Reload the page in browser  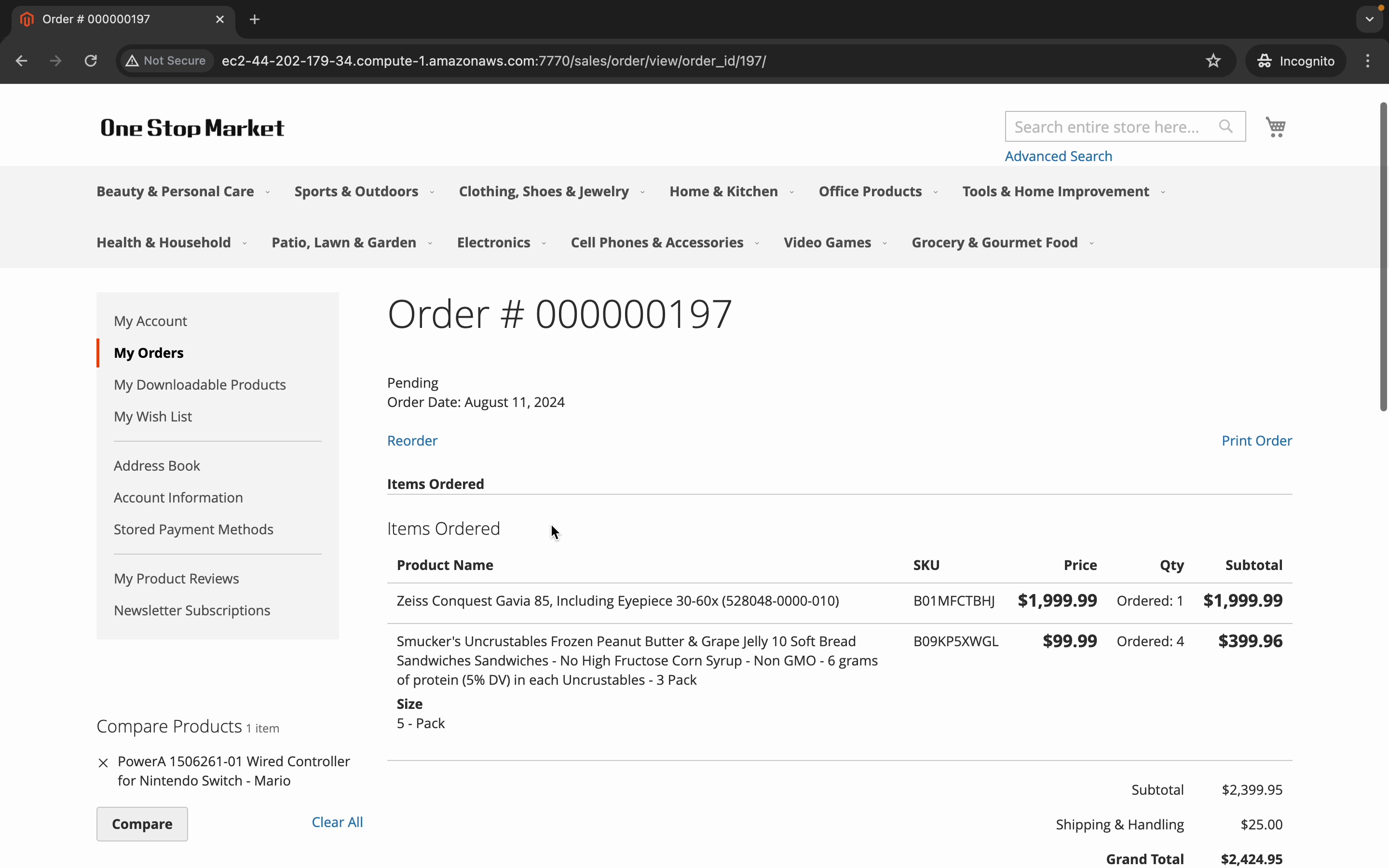coord(91,61)
